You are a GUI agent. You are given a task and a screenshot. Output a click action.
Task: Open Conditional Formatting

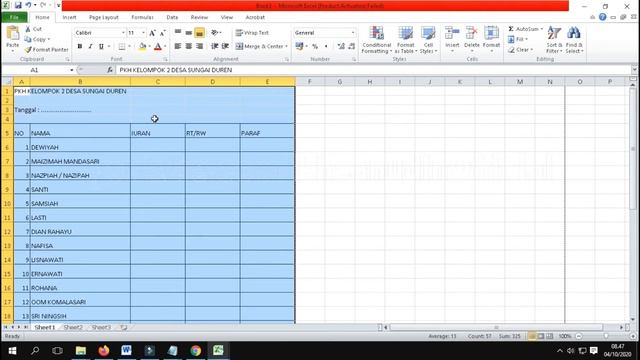pos(376,40)
